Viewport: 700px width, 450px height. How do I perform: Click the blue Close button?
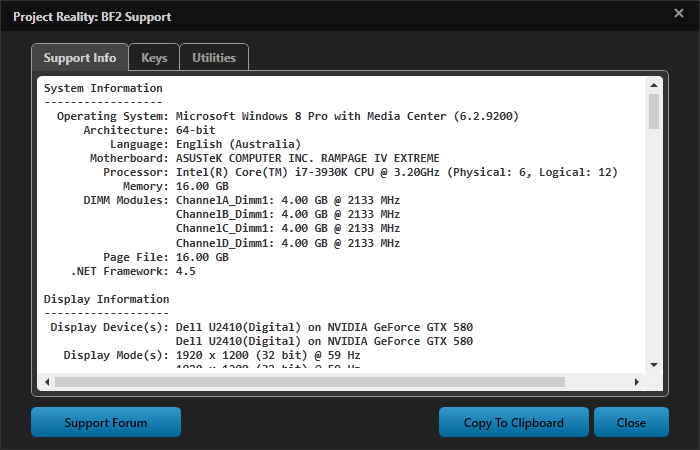coord(631,422)
